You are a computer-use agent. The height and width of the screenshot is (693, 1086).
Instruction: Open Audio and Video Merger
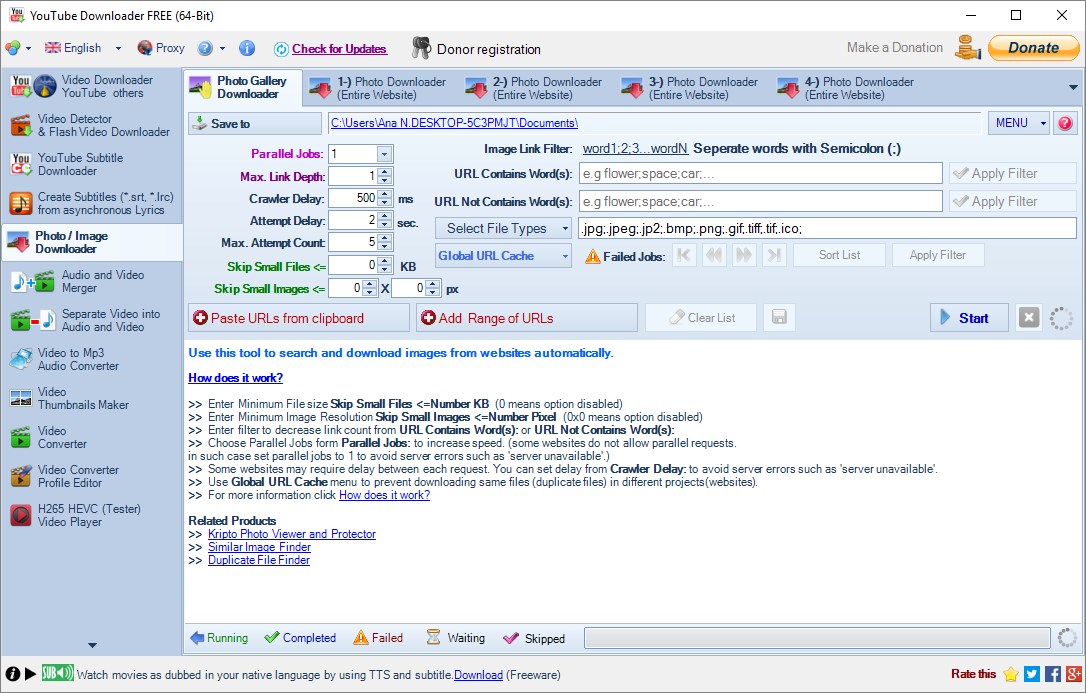click(91, 281)
